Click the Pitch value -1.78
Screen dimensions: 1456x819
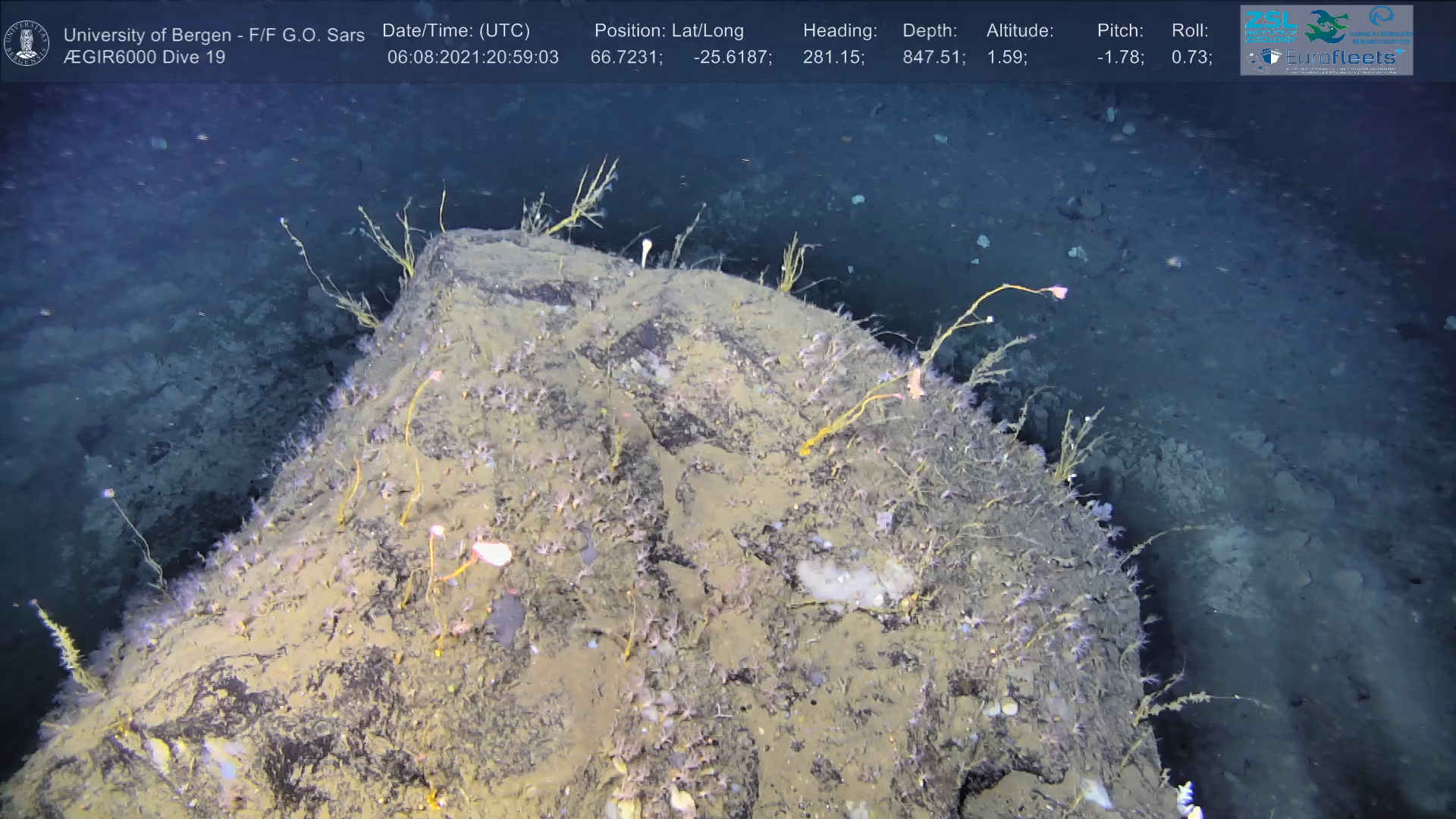coord(1119,58)
